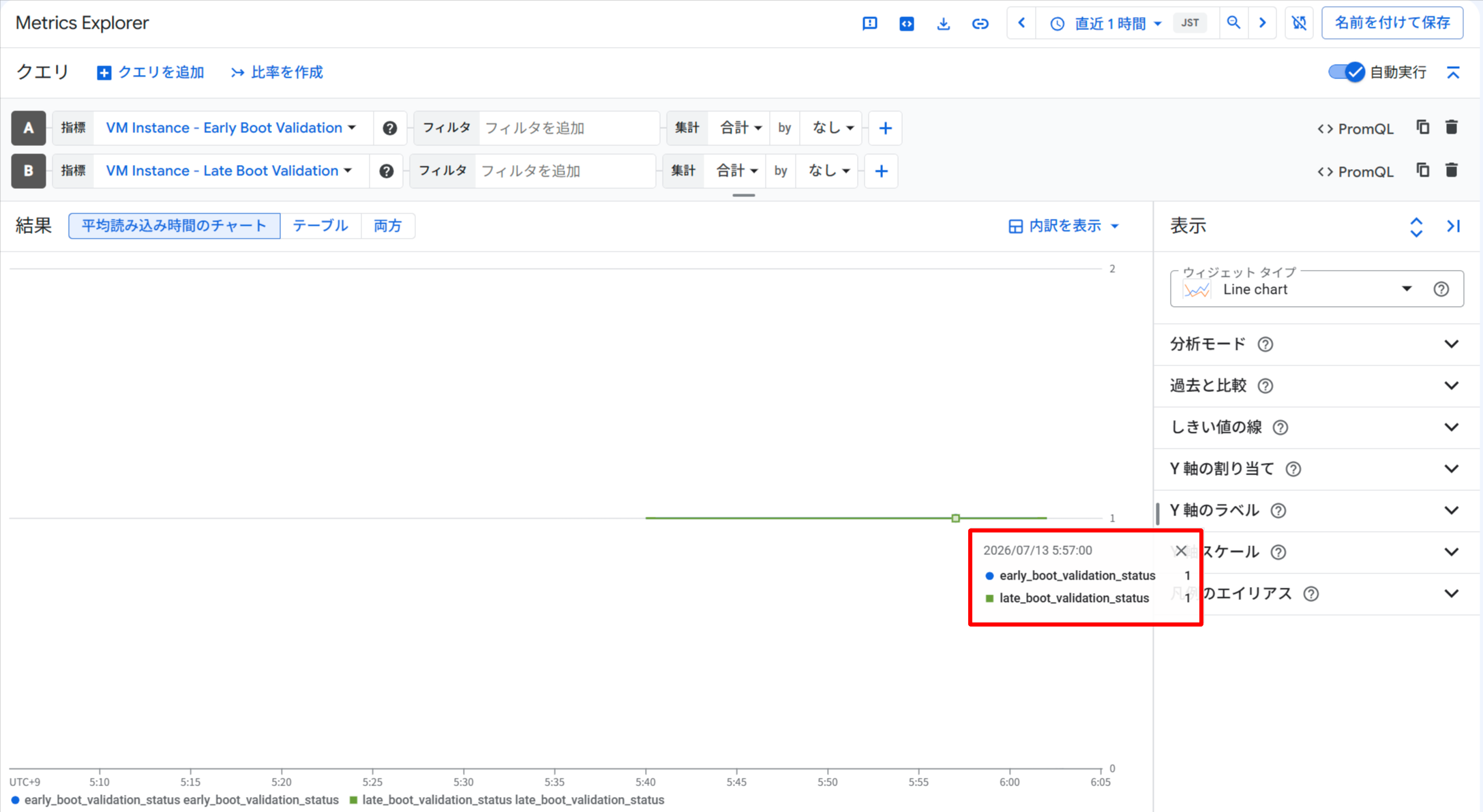Viewport: 1483px width, 812px height.
Task: Click early_boot_validation_status legend blue marker
Action: pos(15,800)
